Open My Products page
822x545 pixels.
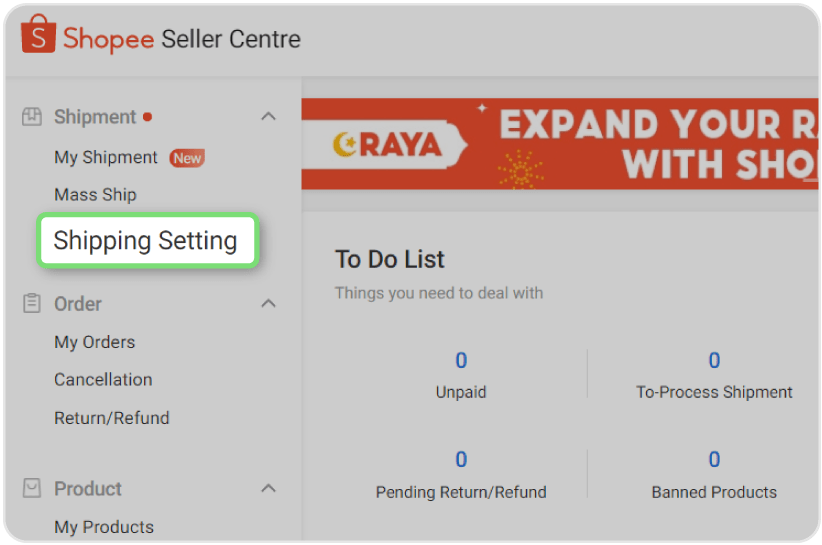104,527
